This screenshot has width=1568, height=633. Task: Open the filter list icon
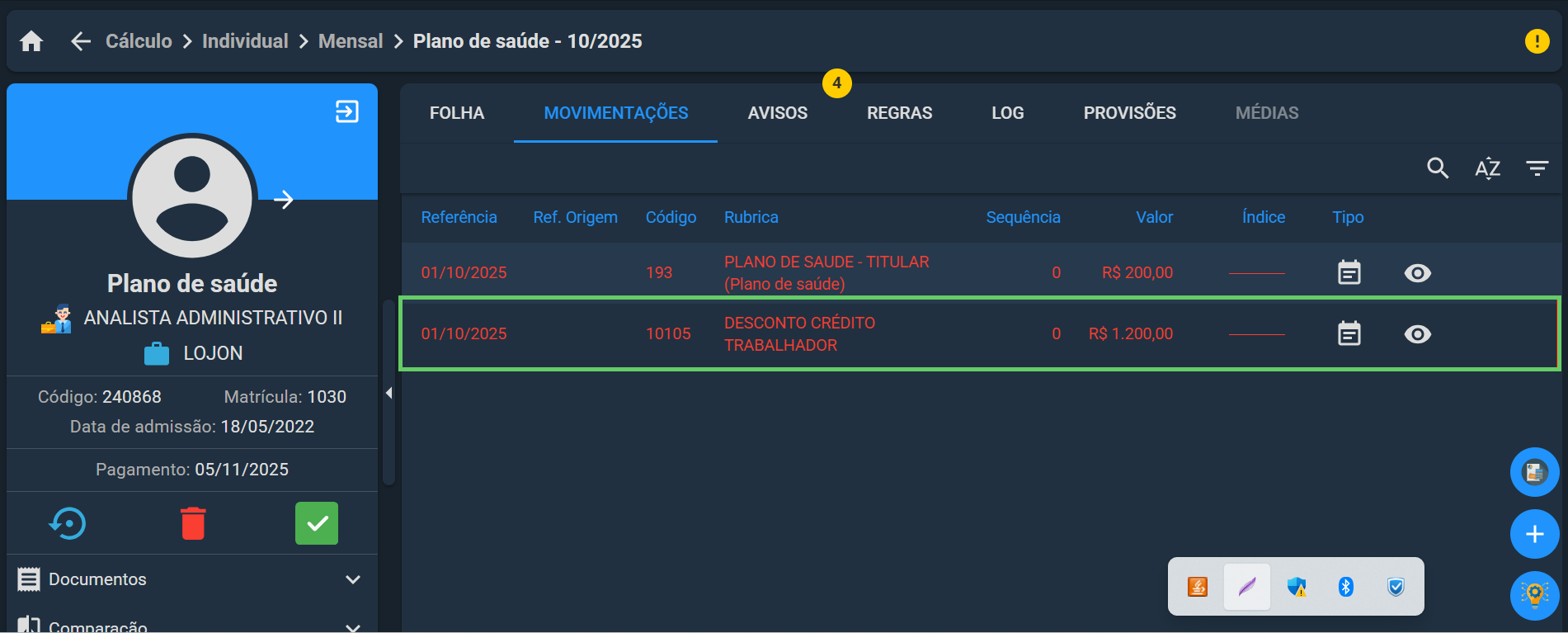tap(1537, 168)
